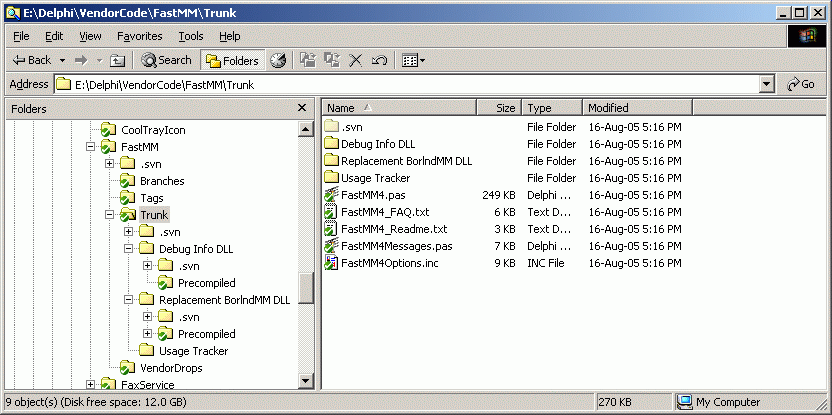Click the Go button

[x=801, y=84]
